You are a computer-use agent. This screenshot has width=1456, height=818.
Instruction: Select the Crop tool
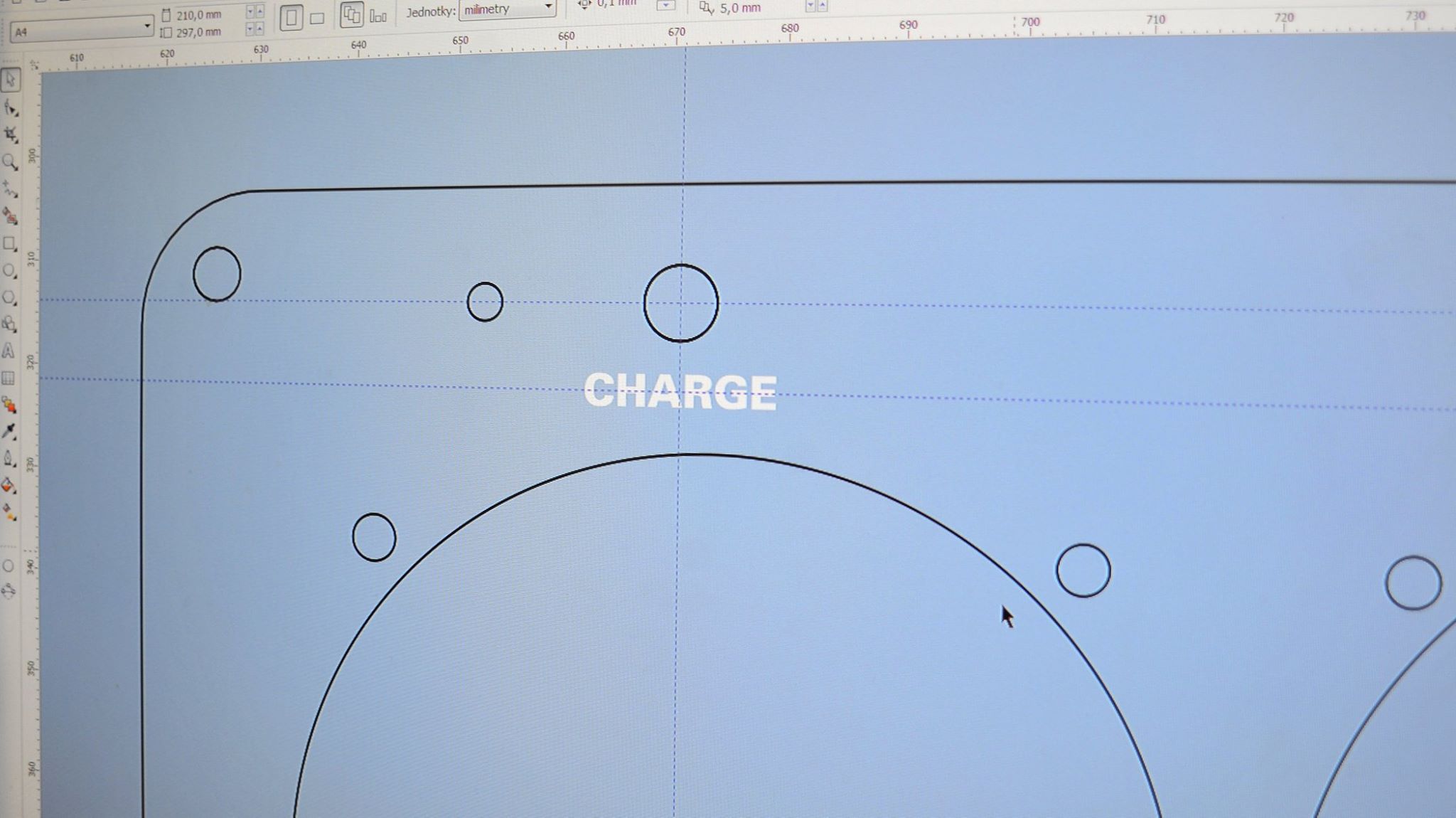tap(10, 135)
